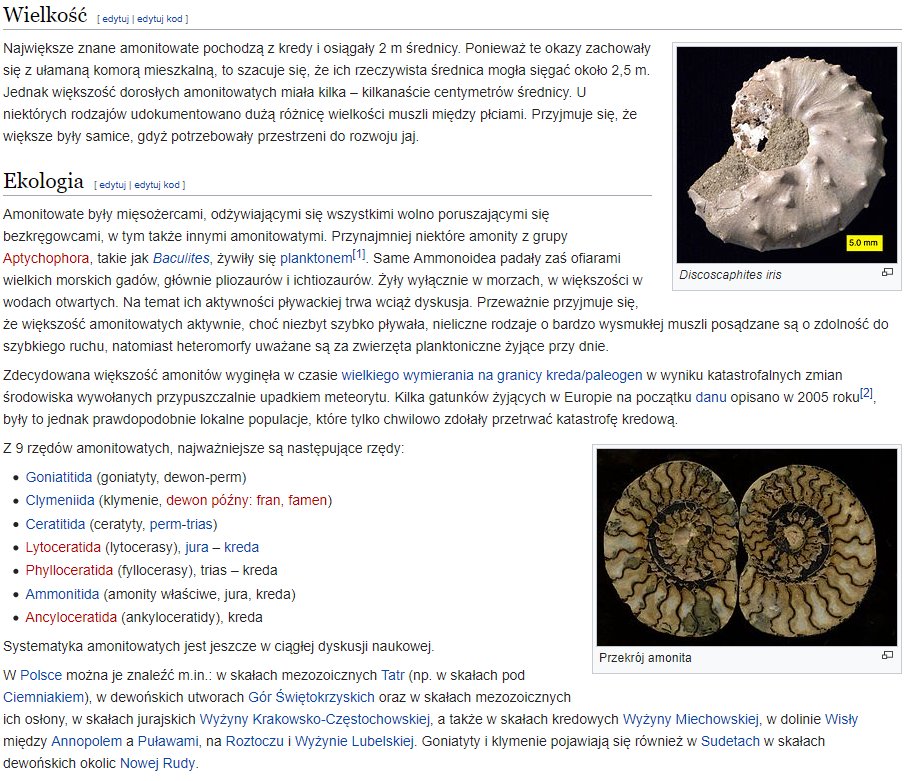Click 'edytuj kod' next to Ekologia heading

(157, 185)
